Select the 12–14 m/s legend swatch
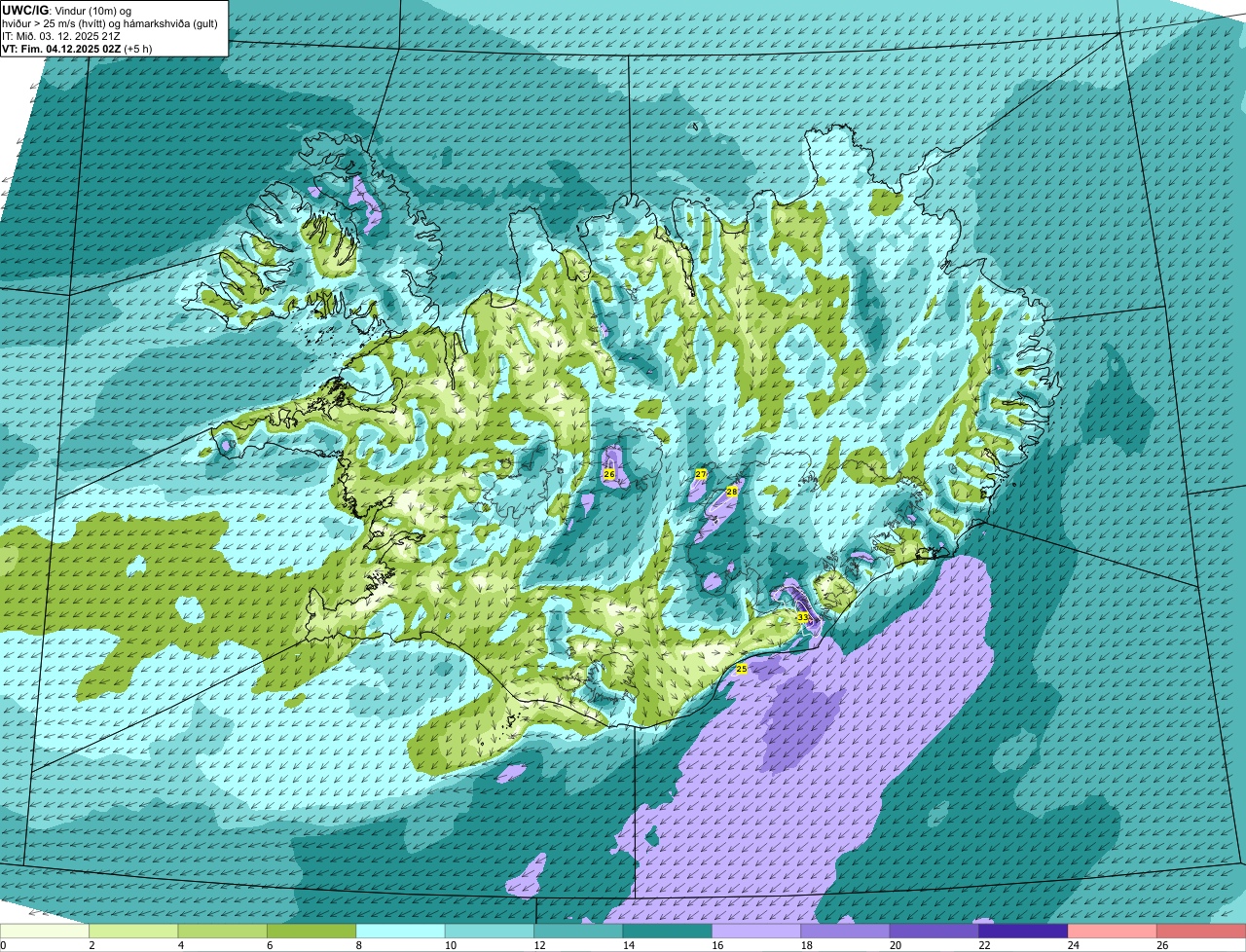This screenshot has height=952, width=1246. (x=579, y=932)
